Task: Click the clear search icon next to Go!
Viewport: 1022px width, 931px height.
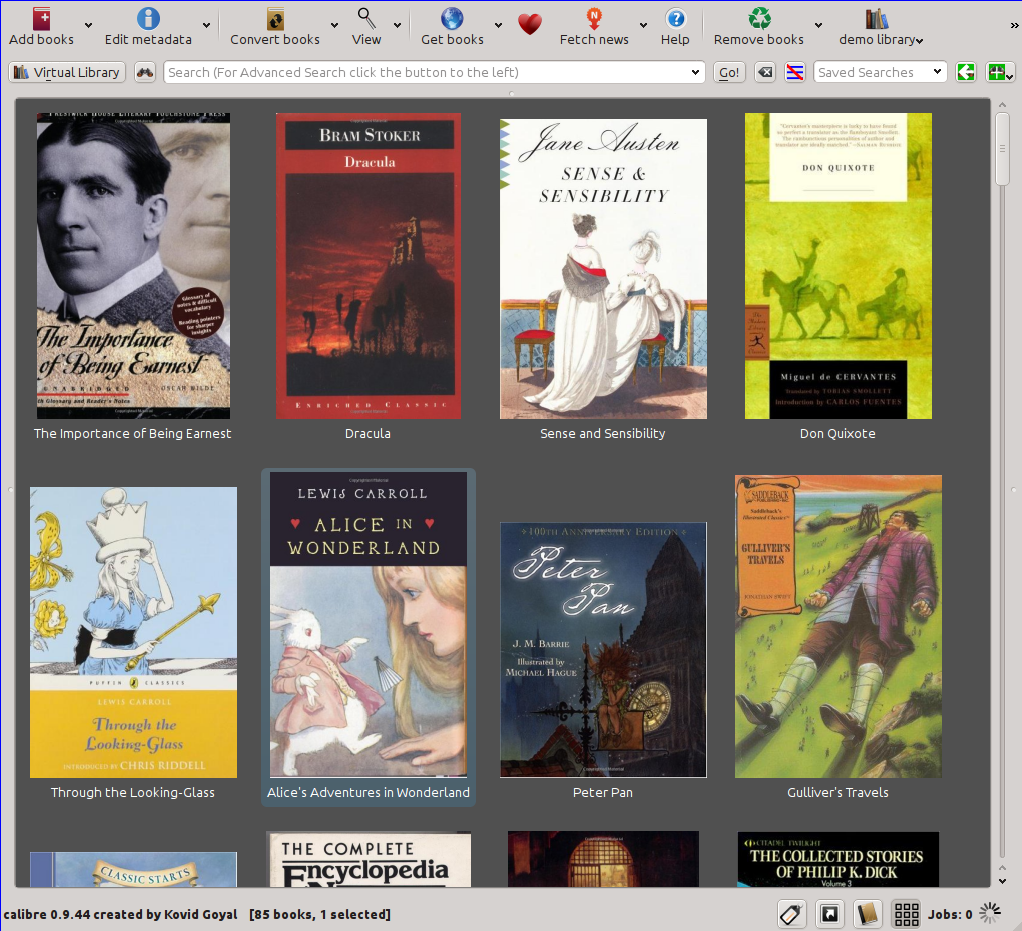Action: coord(764,72)
